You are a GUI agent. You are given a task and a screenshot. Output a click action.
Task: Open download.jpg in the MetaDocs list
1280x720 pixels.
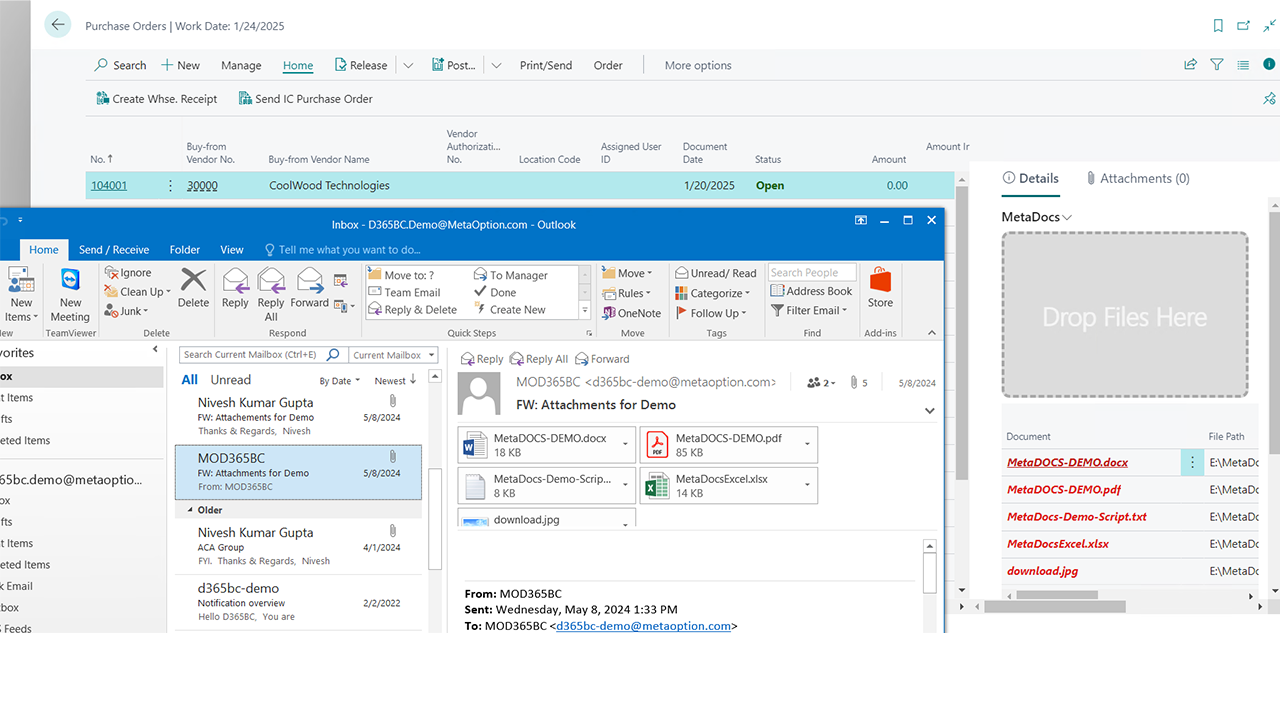[1042, 571]
